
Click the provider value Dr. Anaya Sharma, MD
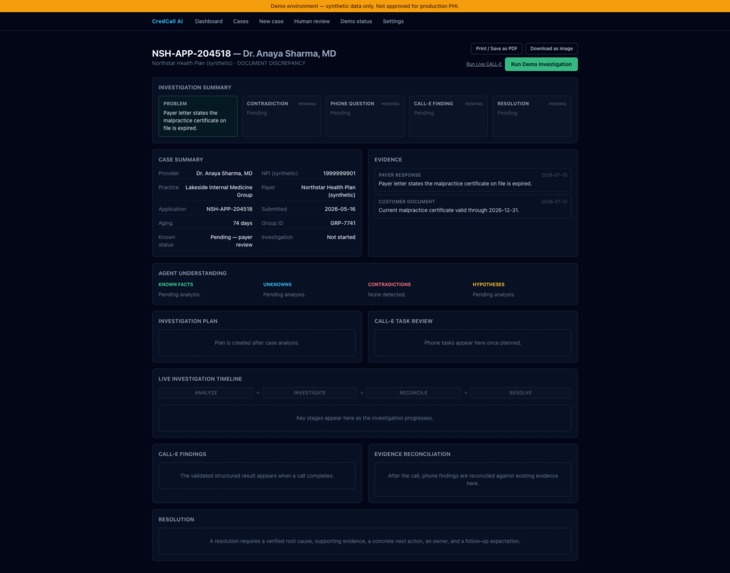coord(224,173)
